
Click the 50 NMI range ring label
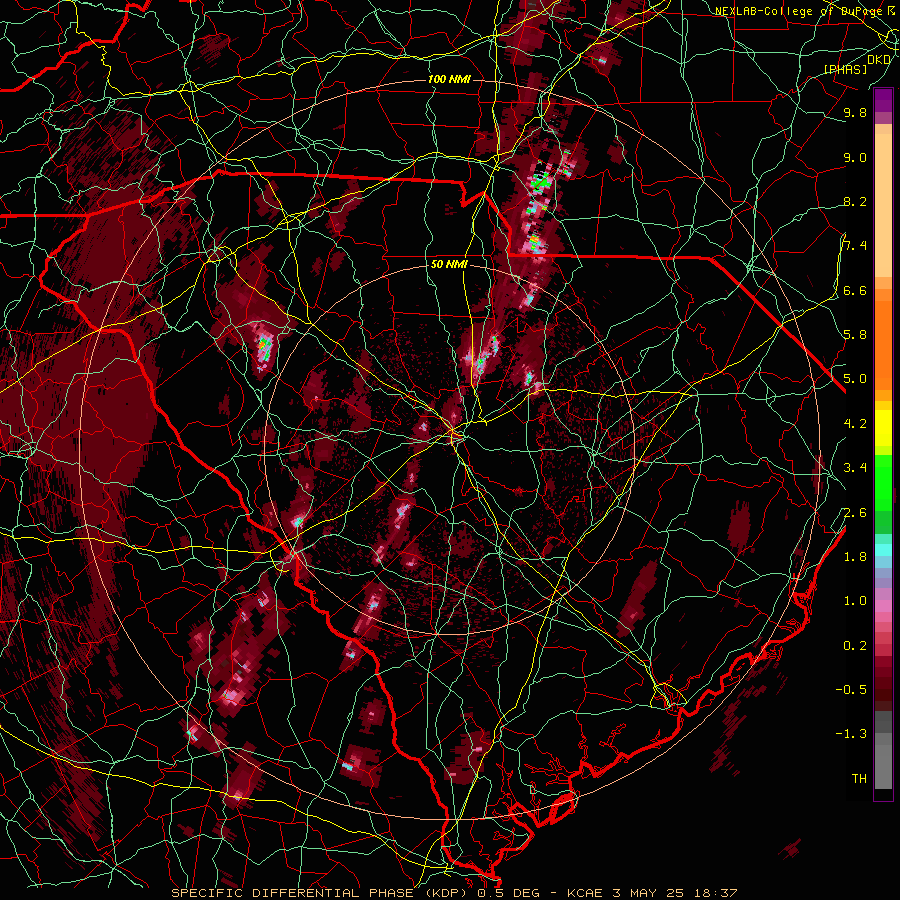click(449, 265)
